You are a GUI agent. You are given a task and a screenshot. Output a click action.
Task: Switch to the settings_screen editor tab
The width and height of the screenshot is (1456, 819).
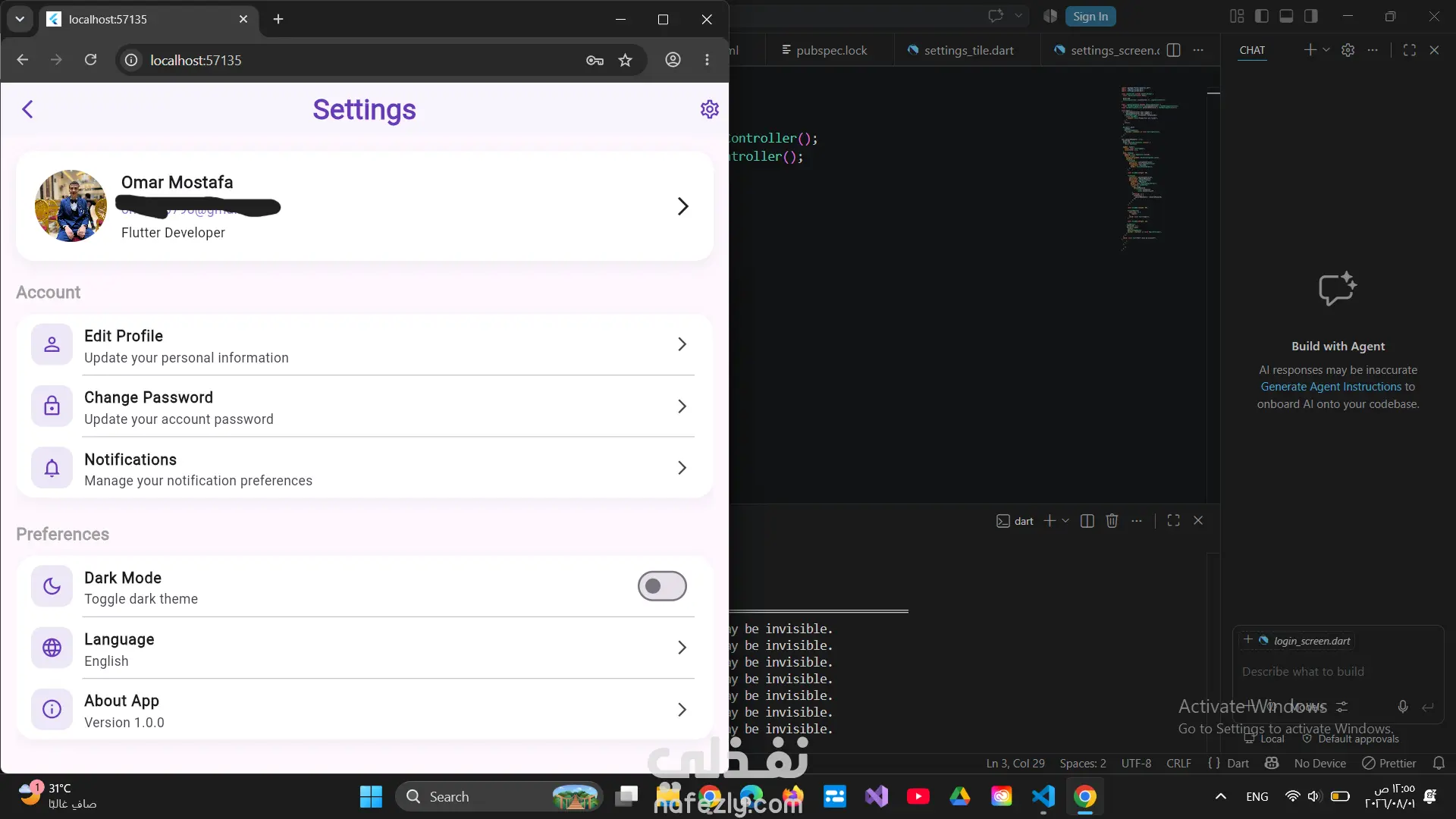(1107, 50)
